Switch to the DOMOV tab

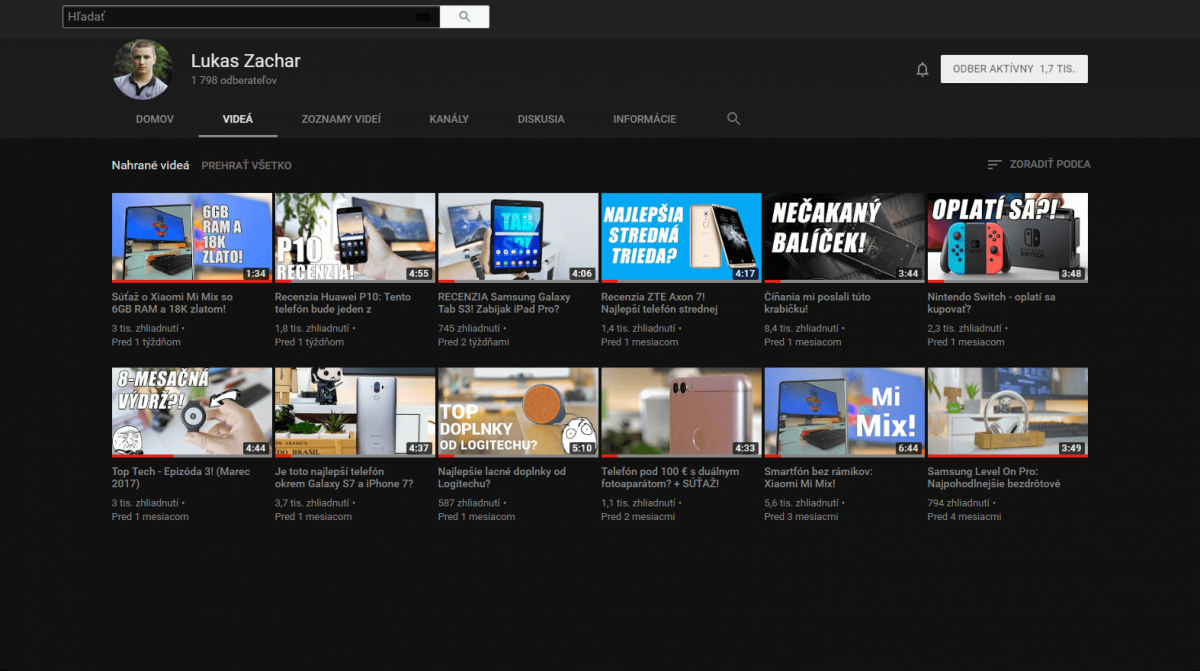click(155, 119)
